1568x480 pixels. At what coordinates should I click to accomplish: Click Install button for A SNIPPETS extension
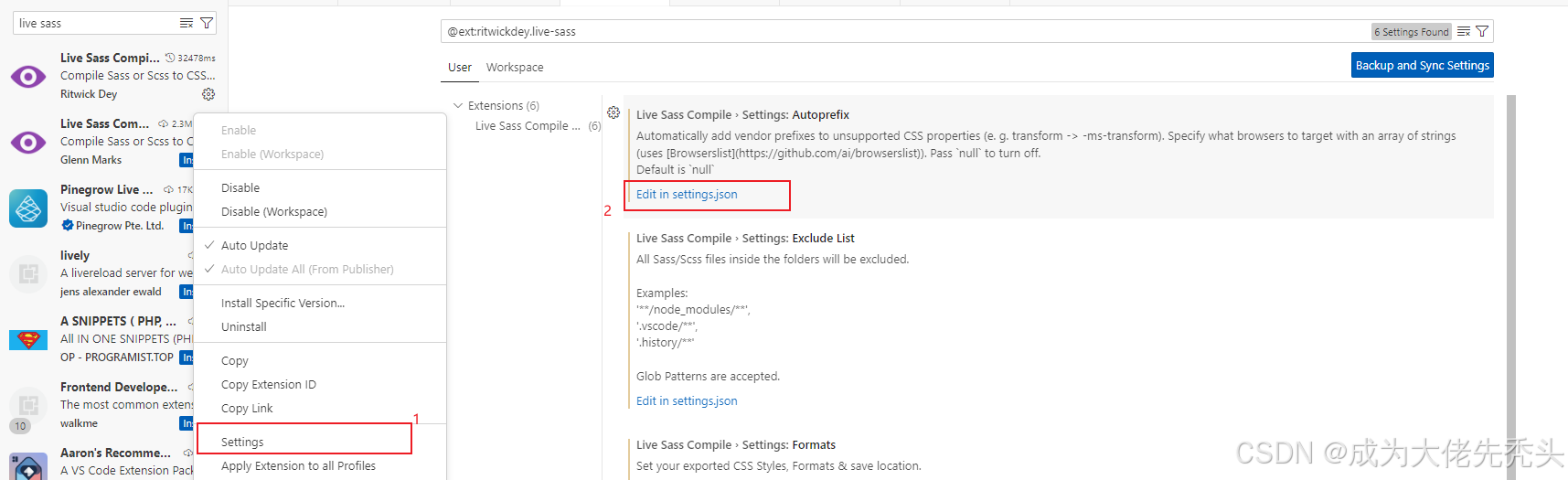click(x=187, y=357)
